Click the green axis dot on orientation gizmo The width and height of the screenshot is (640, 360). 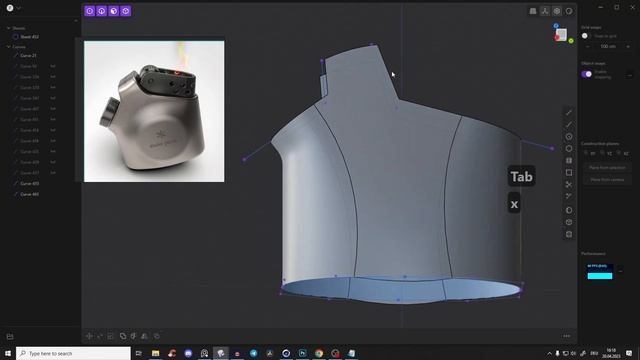(x=571, y=41)
